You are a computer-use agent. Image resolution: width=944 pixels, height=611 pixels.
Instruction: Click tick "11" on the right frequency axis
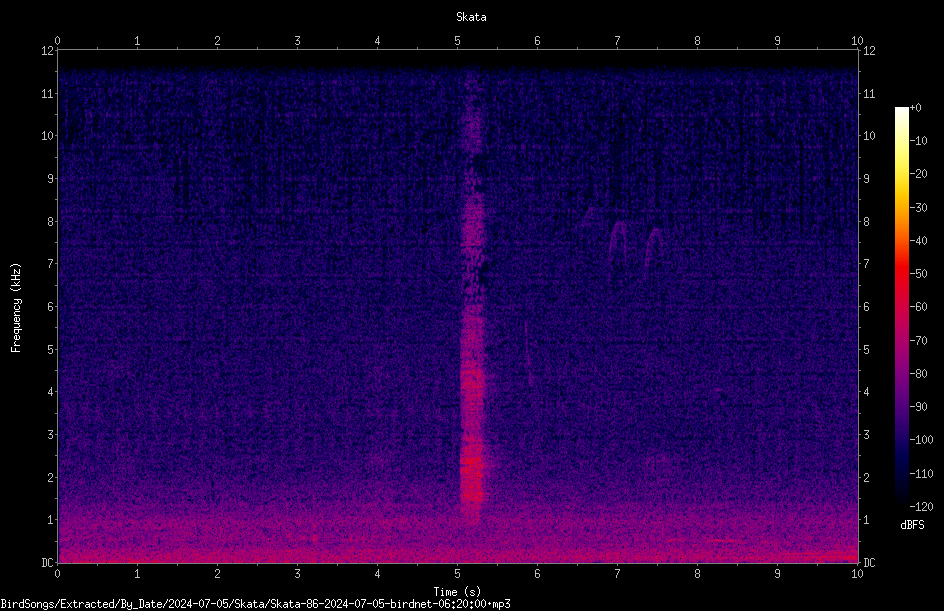click(x=869, y=93)
